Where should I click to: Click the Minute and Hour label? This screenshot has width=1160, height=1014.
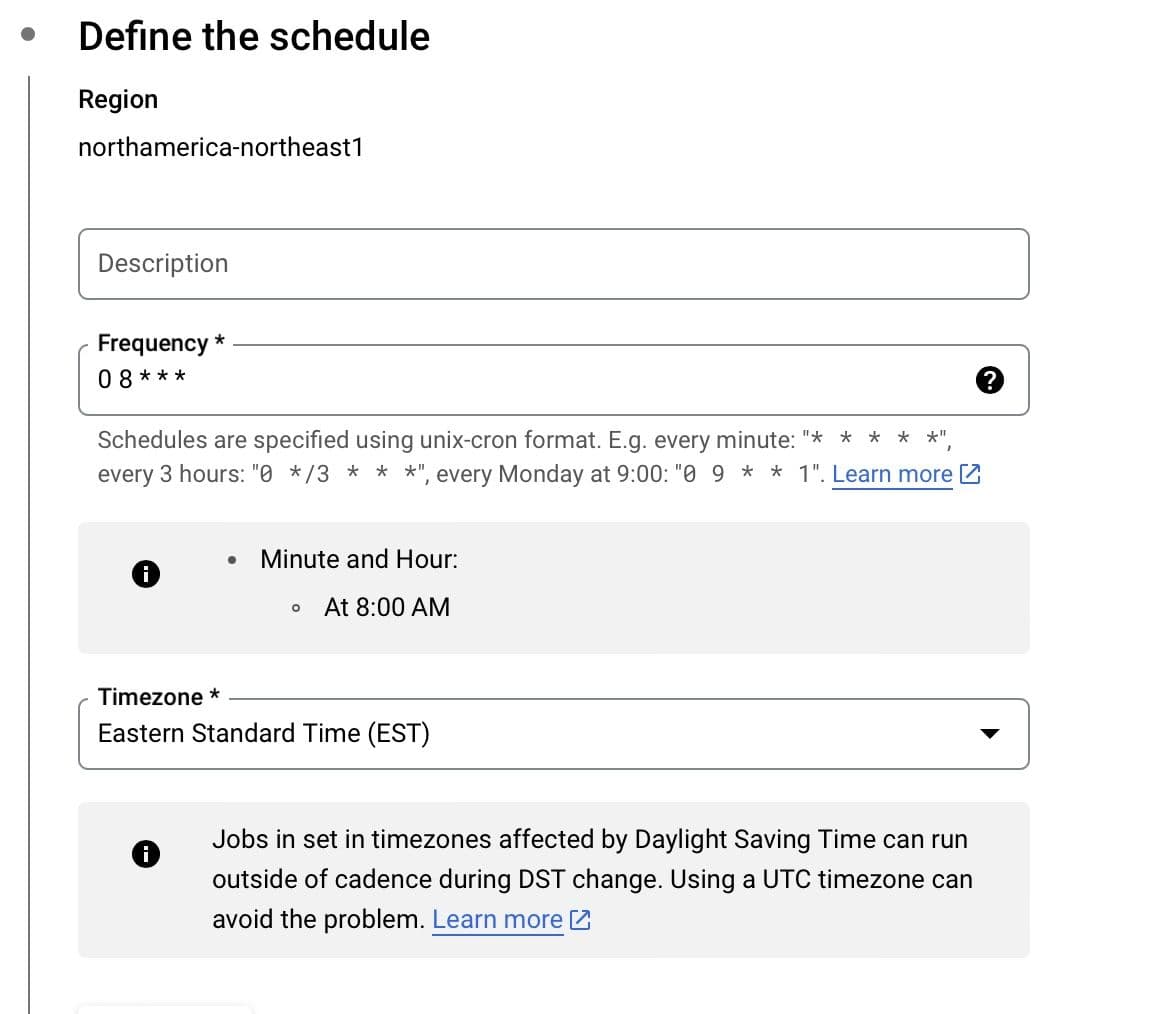(x=359, y=559)
